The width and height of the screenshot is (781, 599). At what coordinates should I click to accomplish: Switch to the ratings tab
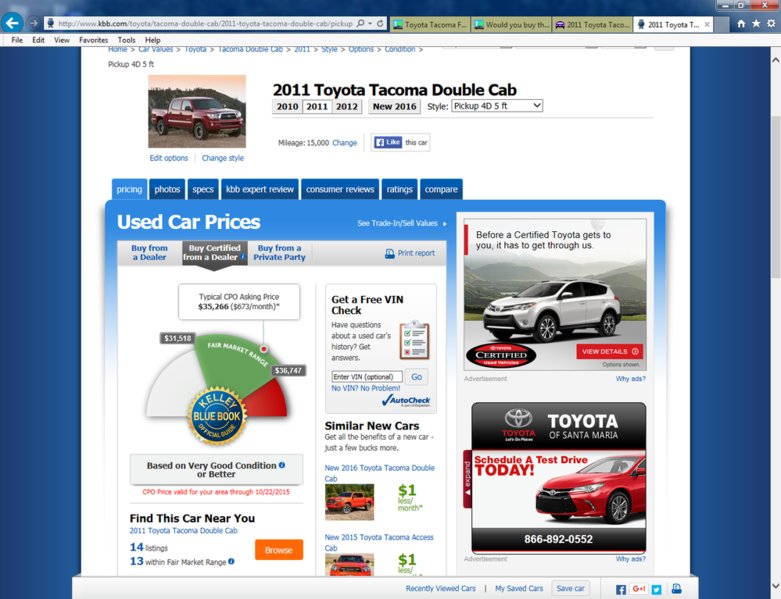point(399,189)
